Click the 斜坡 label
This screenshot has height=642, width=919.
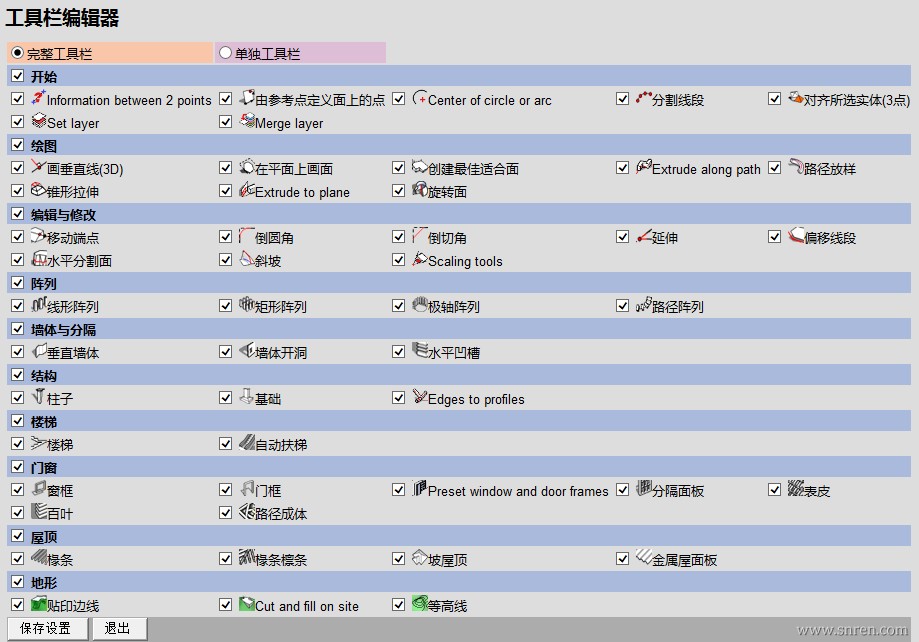pyautogui.click(x=268, y=261)
